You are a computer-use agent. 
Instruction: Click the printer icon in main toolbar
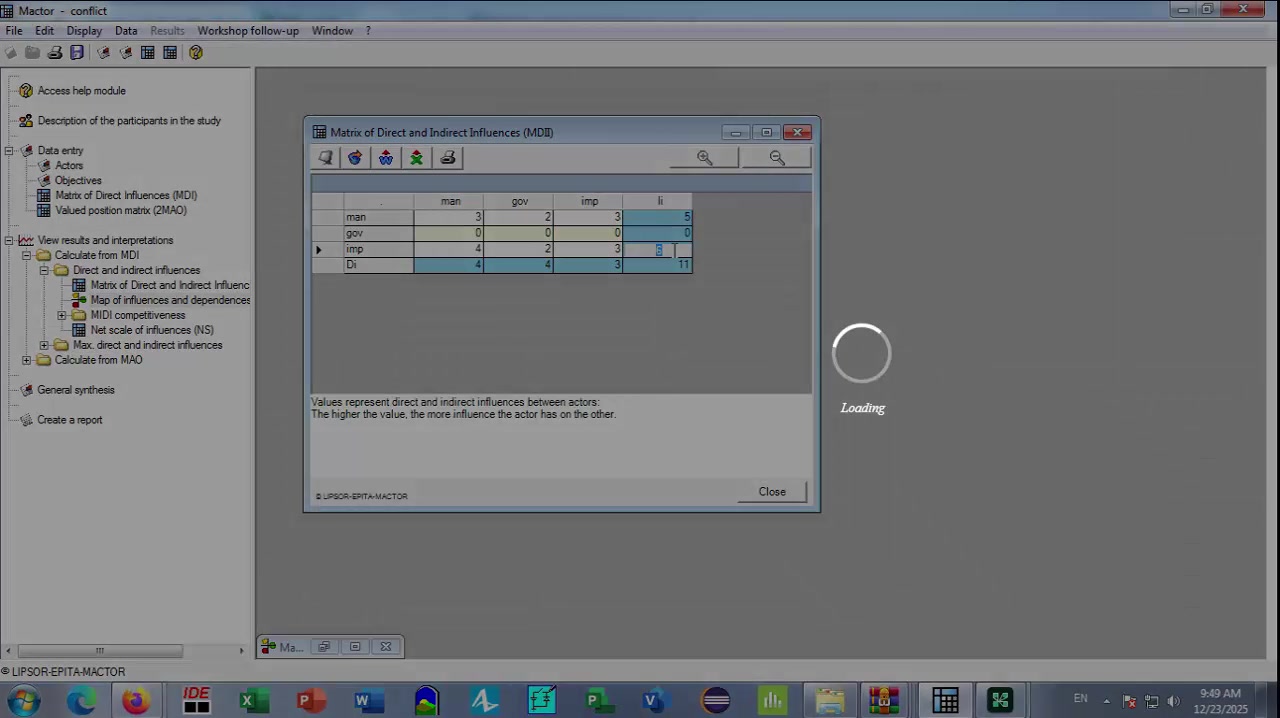pos(55,53)
